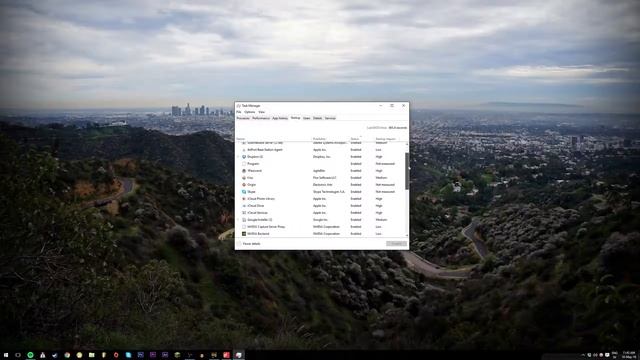This screenshot has height=360, width=640.
Task: Select 'Skype Technologies S.A.' publisher cell
Action: (x=329, y=192)
